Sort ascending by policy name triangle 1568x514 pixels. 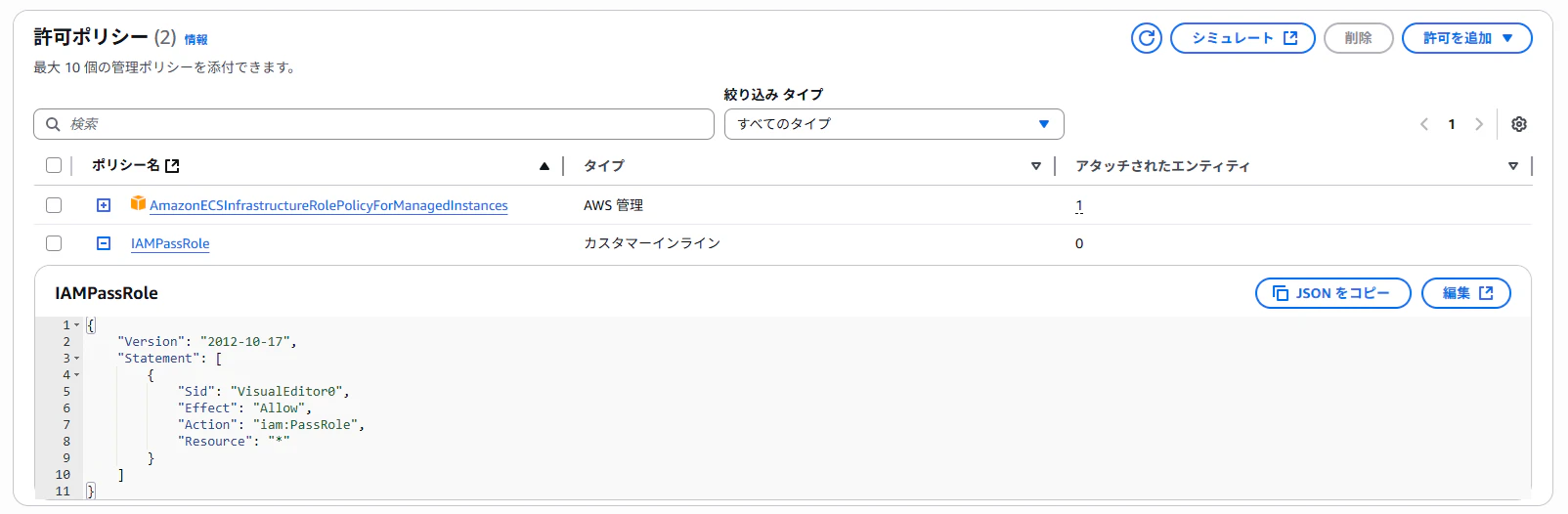coord(544,166)
